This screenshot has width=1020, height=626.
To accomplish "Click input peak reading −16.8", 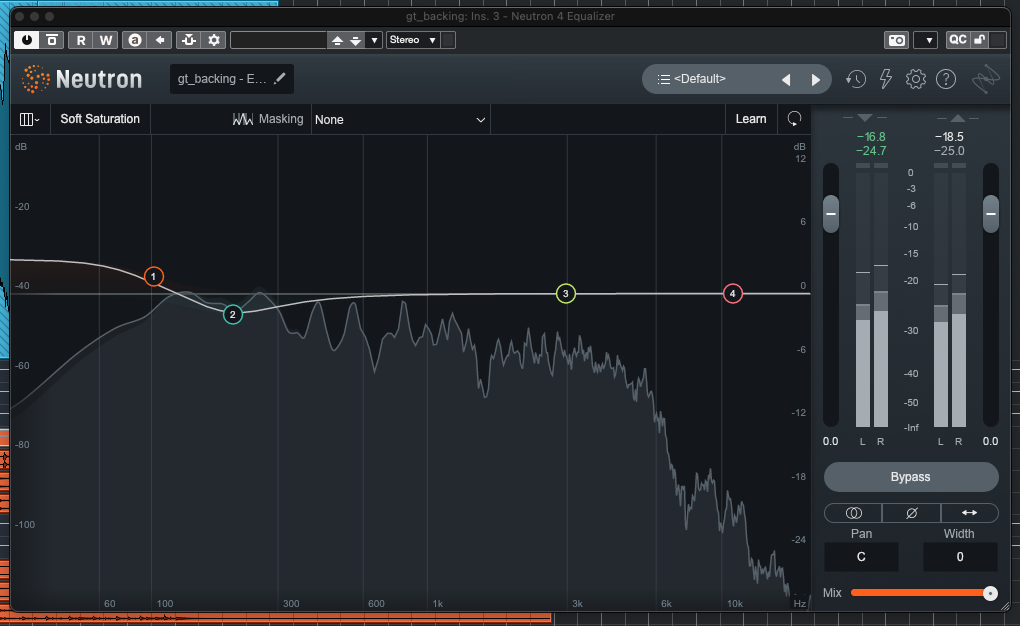I will tap(871, 137).
